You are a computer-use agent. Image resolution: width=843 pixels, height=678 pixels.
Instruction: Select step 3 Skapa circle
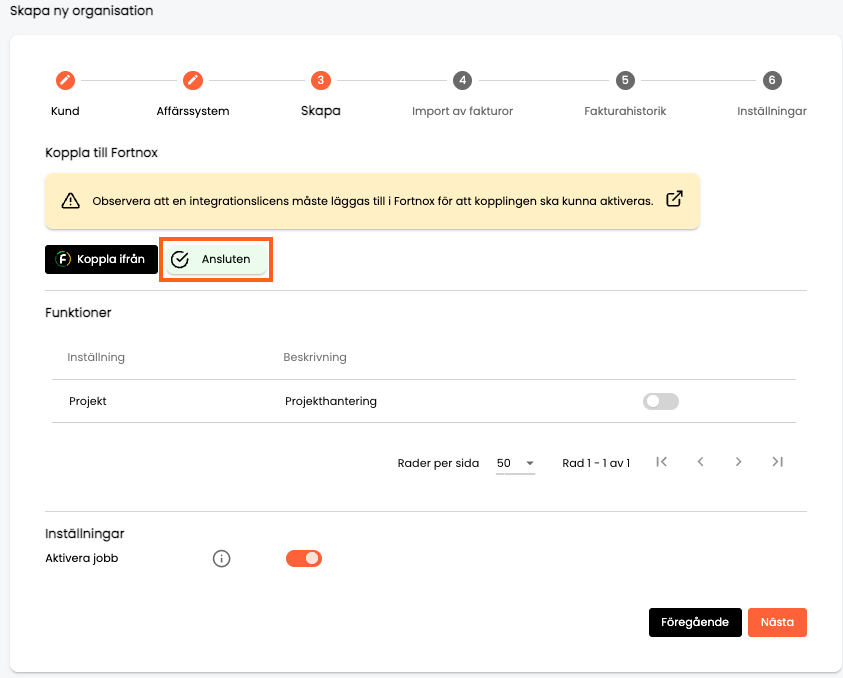pos(320,81)
